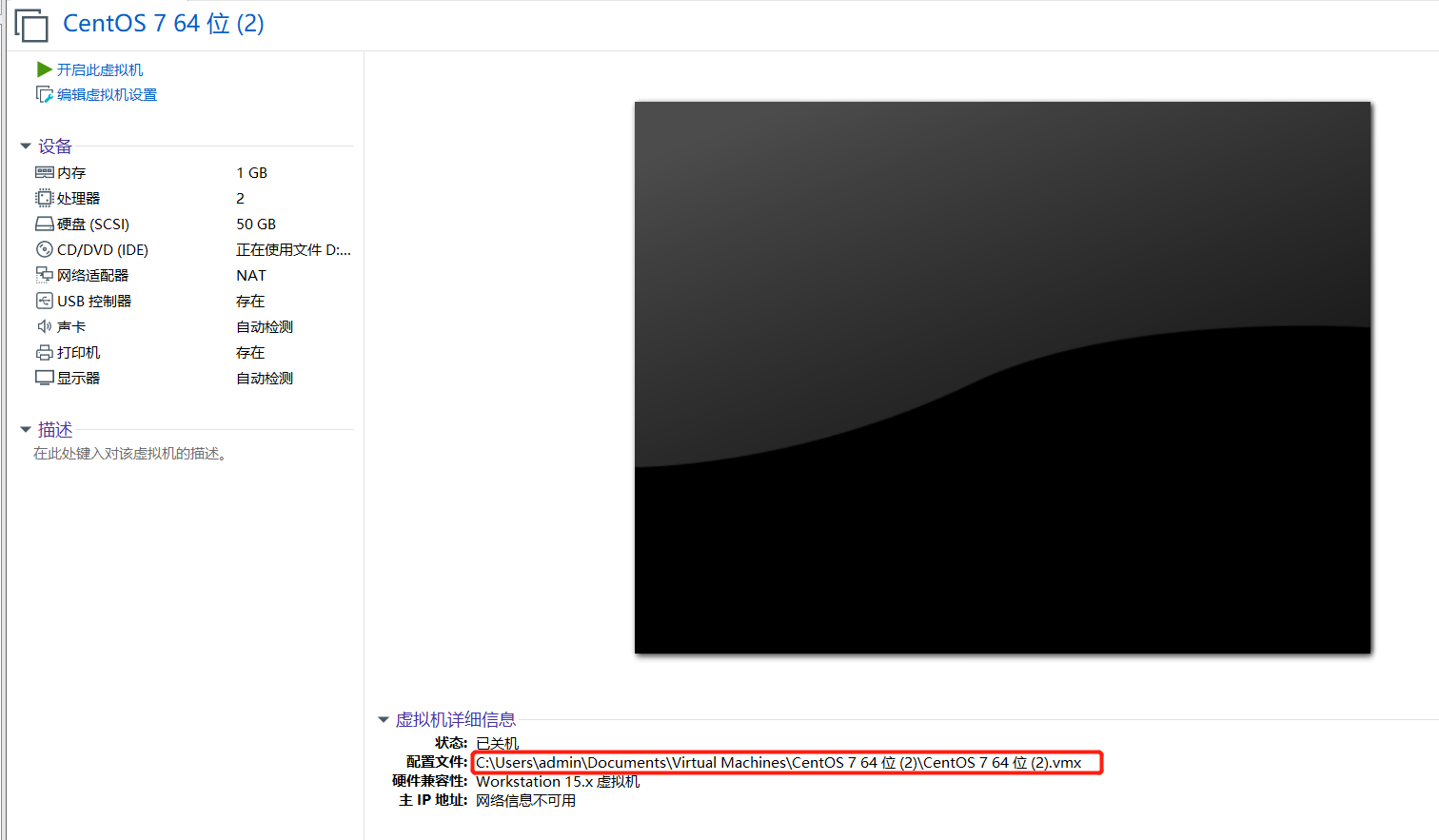The image size is (1439, 840).
Task: Click the edit VM settings icon
Action: [44, 94]
